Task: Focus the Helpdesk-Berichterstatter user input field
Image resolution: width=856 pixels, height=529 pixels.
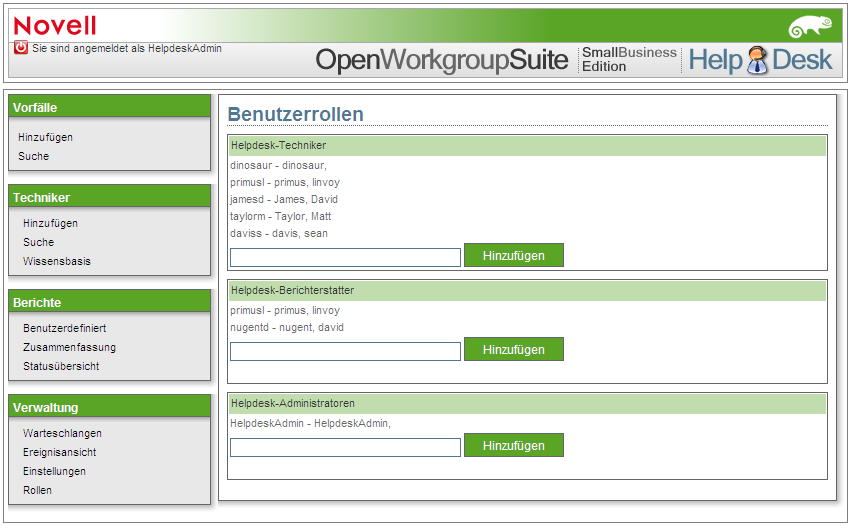Action: [x=345, y=352]
